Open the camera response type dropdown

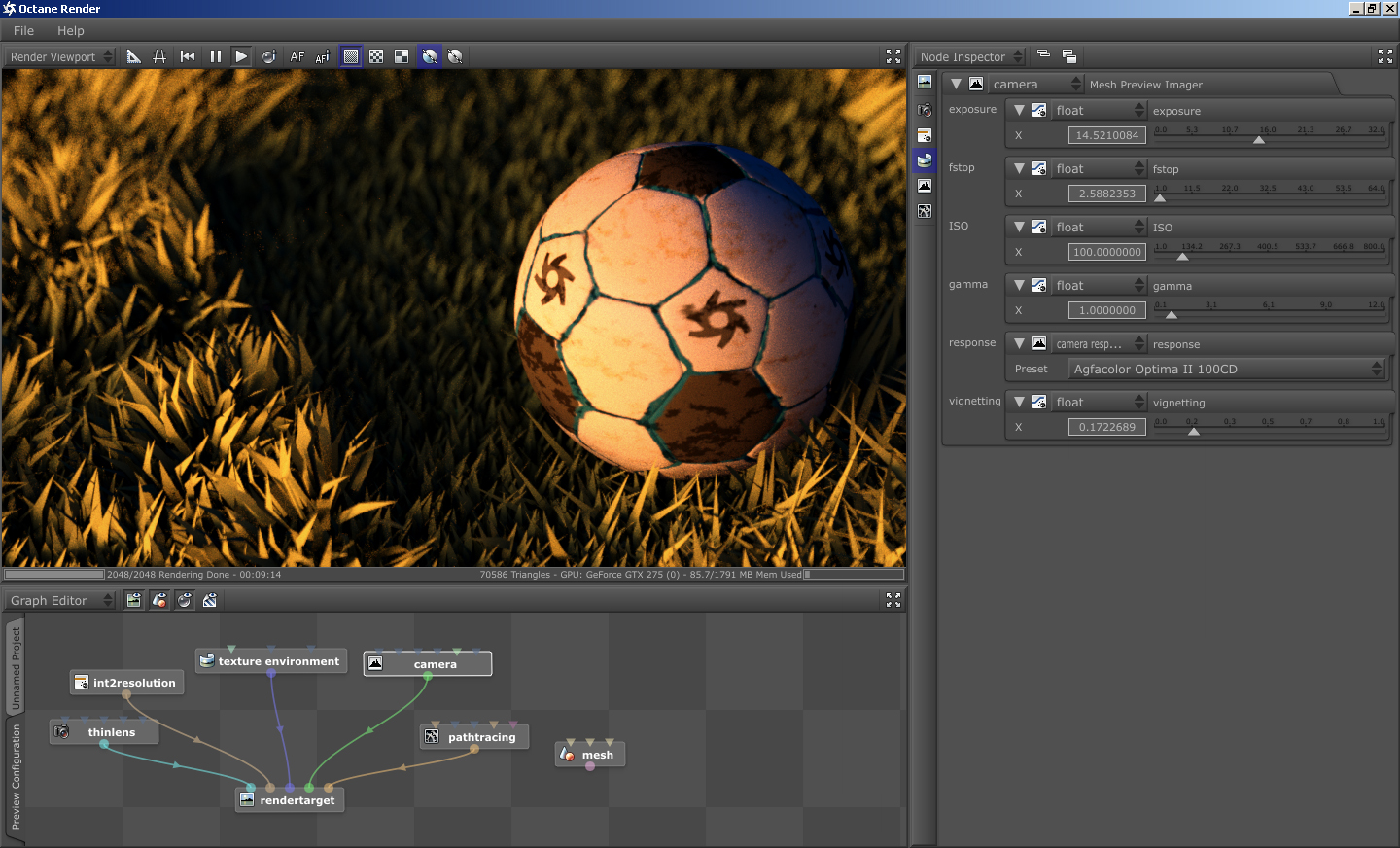click(x=1099, y=343)
